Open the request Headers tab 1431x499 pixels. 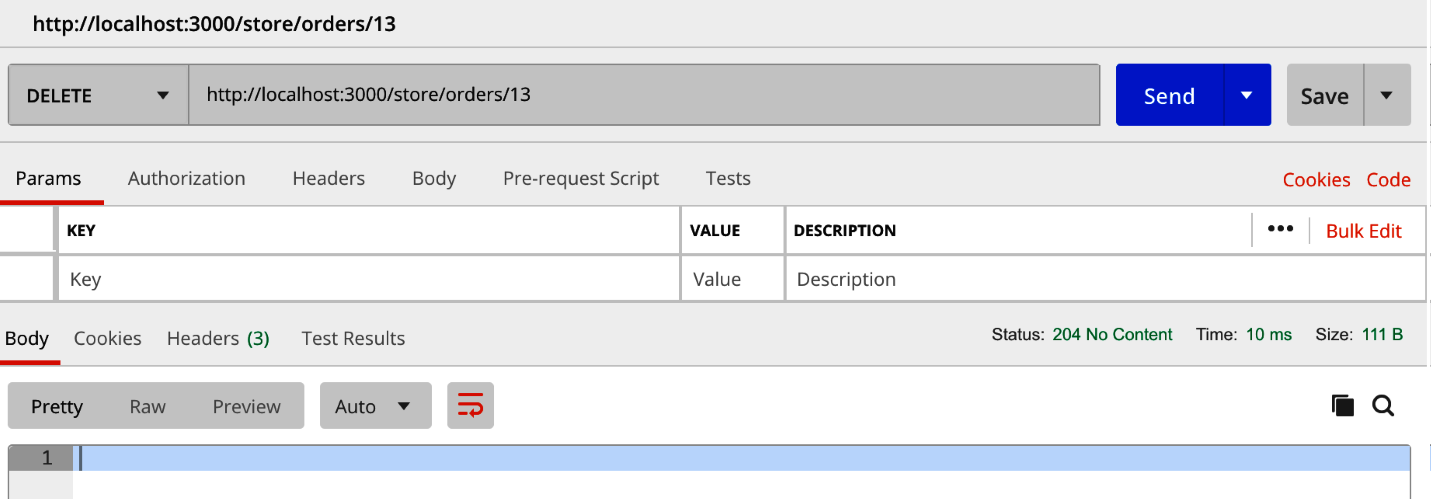click(328, 178)
